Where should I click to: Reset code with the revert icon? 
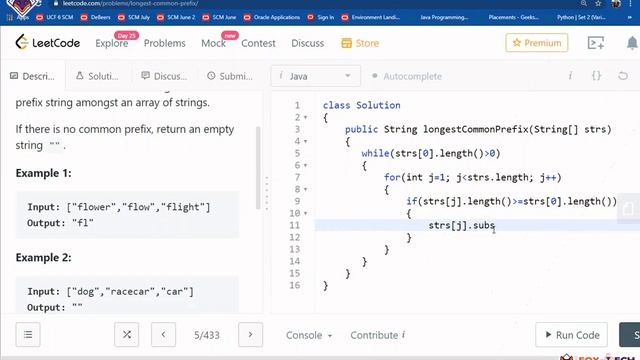click(x=623, y=76)
